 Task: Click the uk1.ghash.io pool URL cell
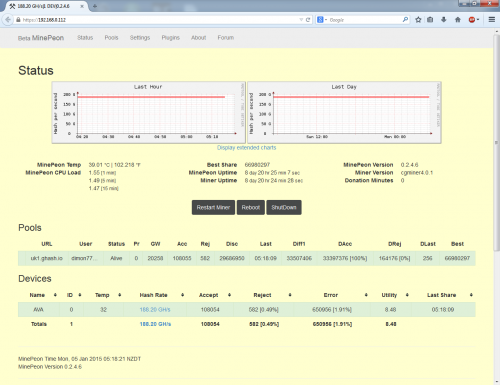[x=47, y=258]
